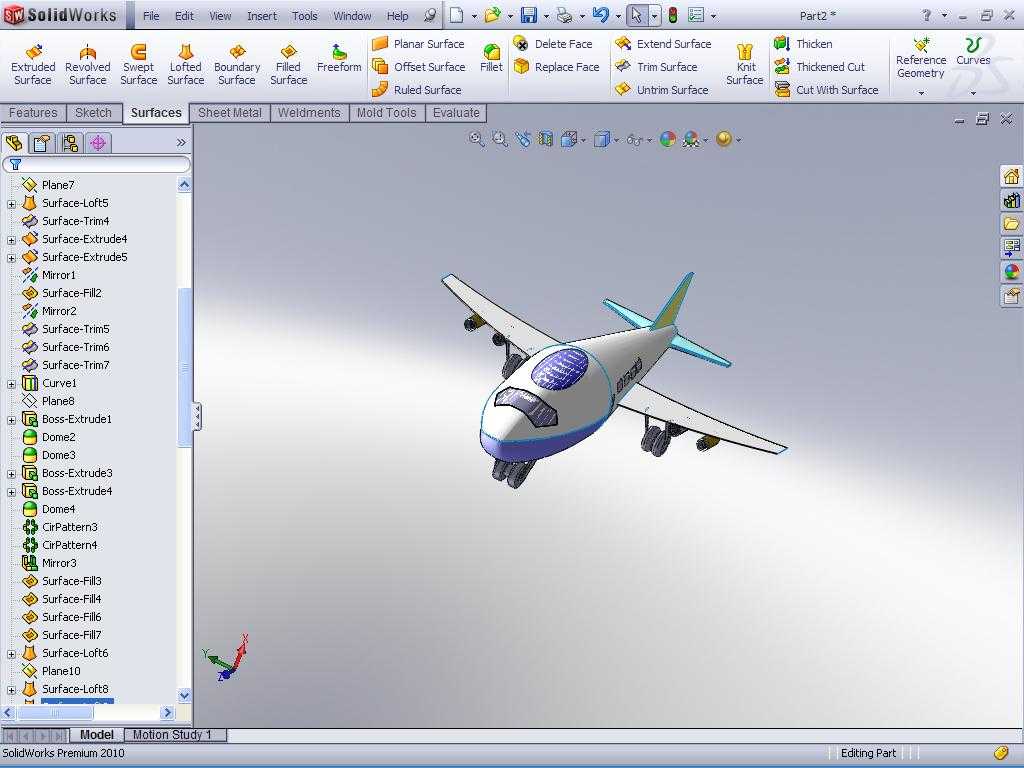Open the PropertyManager tab

point(42,142)
